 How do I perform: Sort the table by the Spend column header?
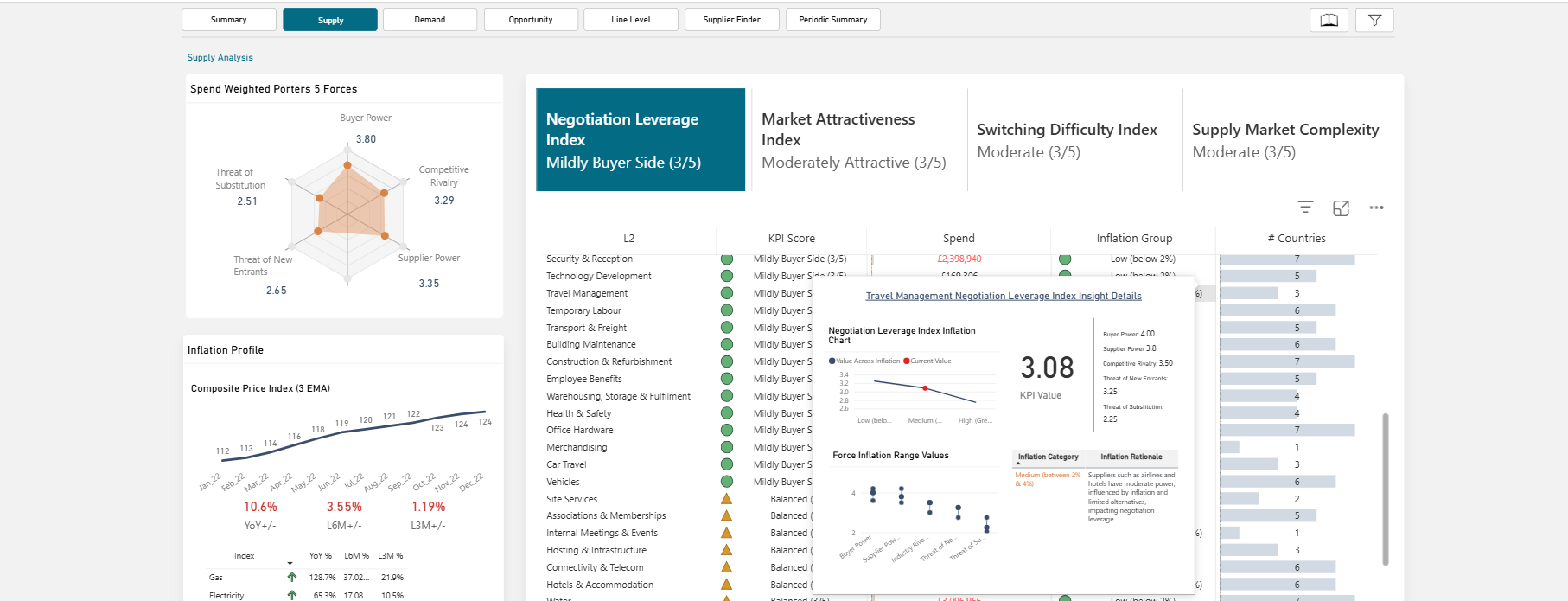[959, 239]
